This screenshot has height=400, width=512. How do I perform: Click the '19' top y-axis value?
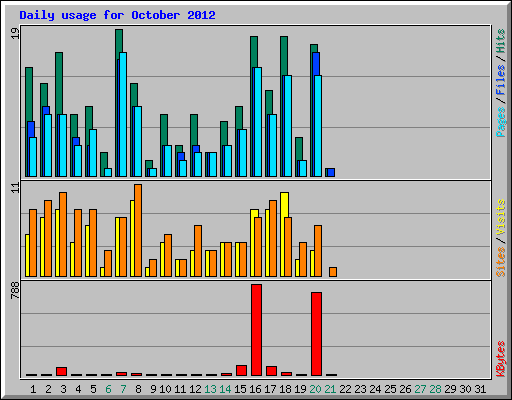[x=15, y=34]
